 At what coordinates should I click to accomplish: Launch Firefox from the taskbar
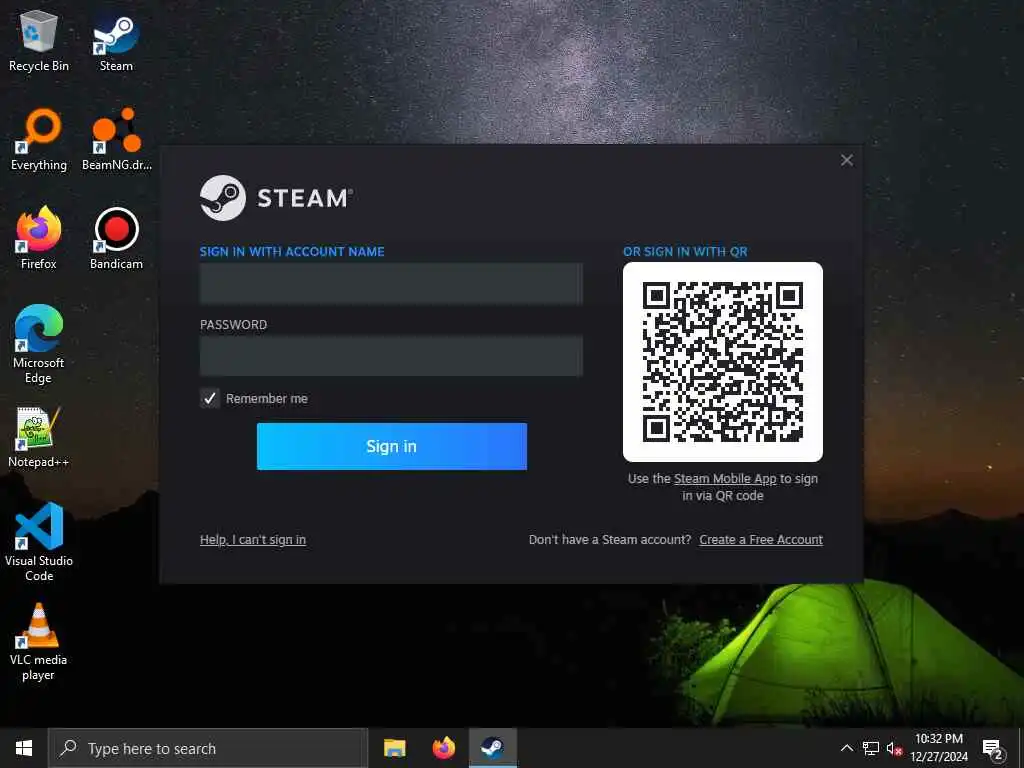[x=443, y=748]
